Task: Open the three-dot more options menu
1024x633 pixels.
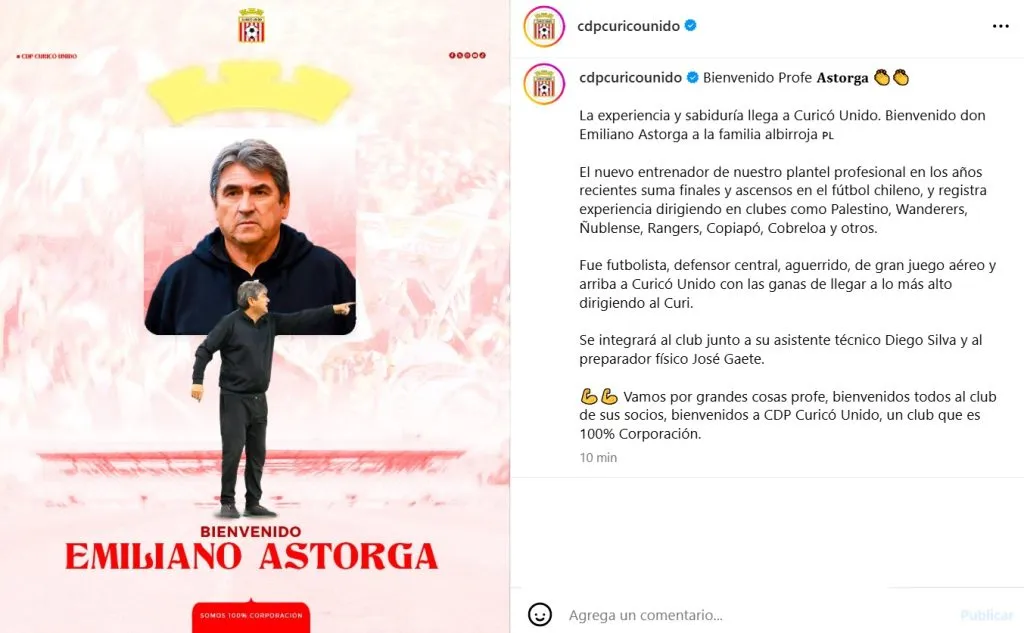Action: 1000,26
